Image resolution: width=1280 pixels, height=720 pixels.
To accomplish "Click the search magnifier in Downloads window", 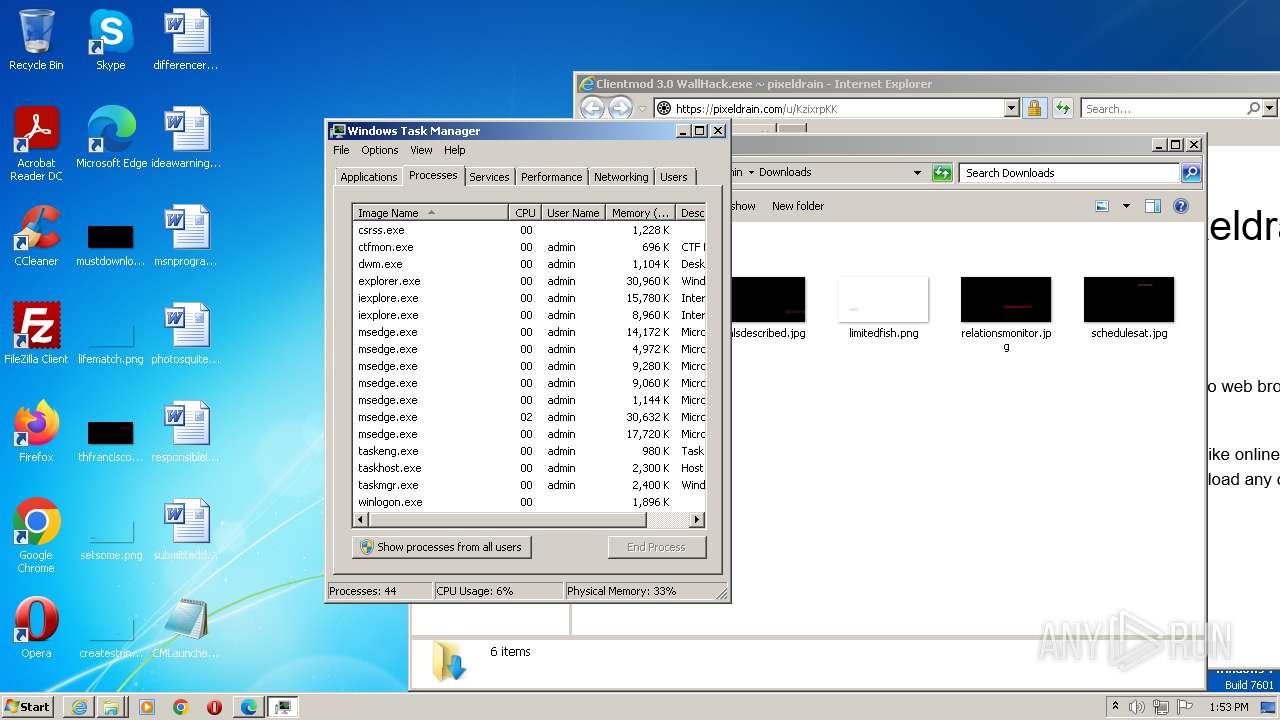I will (1190, 173).
